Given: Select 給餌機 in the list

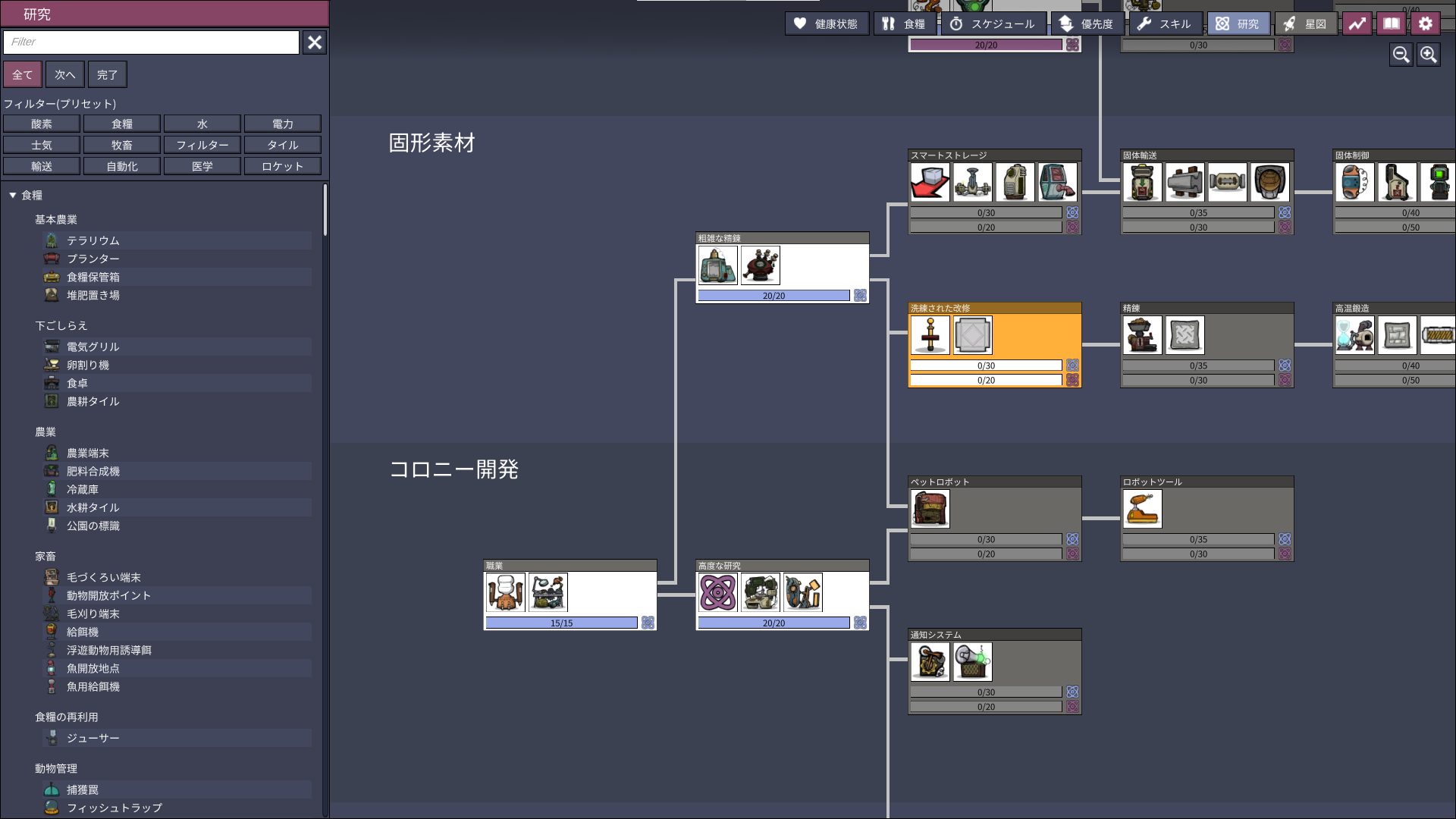Looking at the screenshot, I should point(177,632).
